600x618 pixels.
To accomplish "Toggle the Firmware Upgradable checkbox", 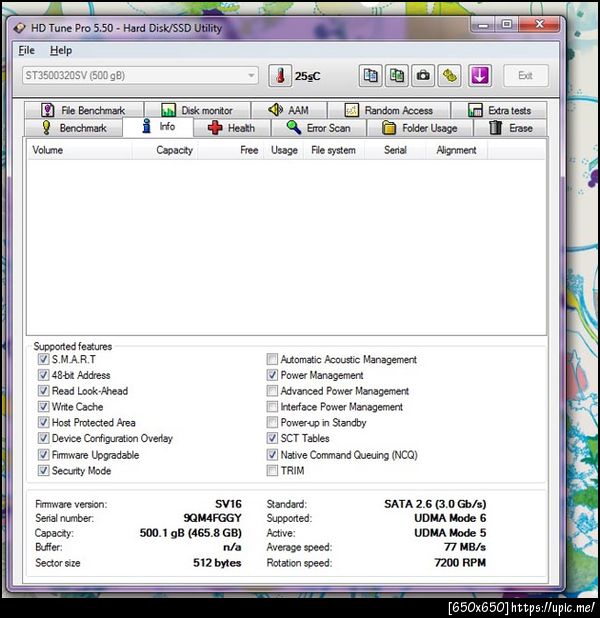I will click(x=43, y=454).
